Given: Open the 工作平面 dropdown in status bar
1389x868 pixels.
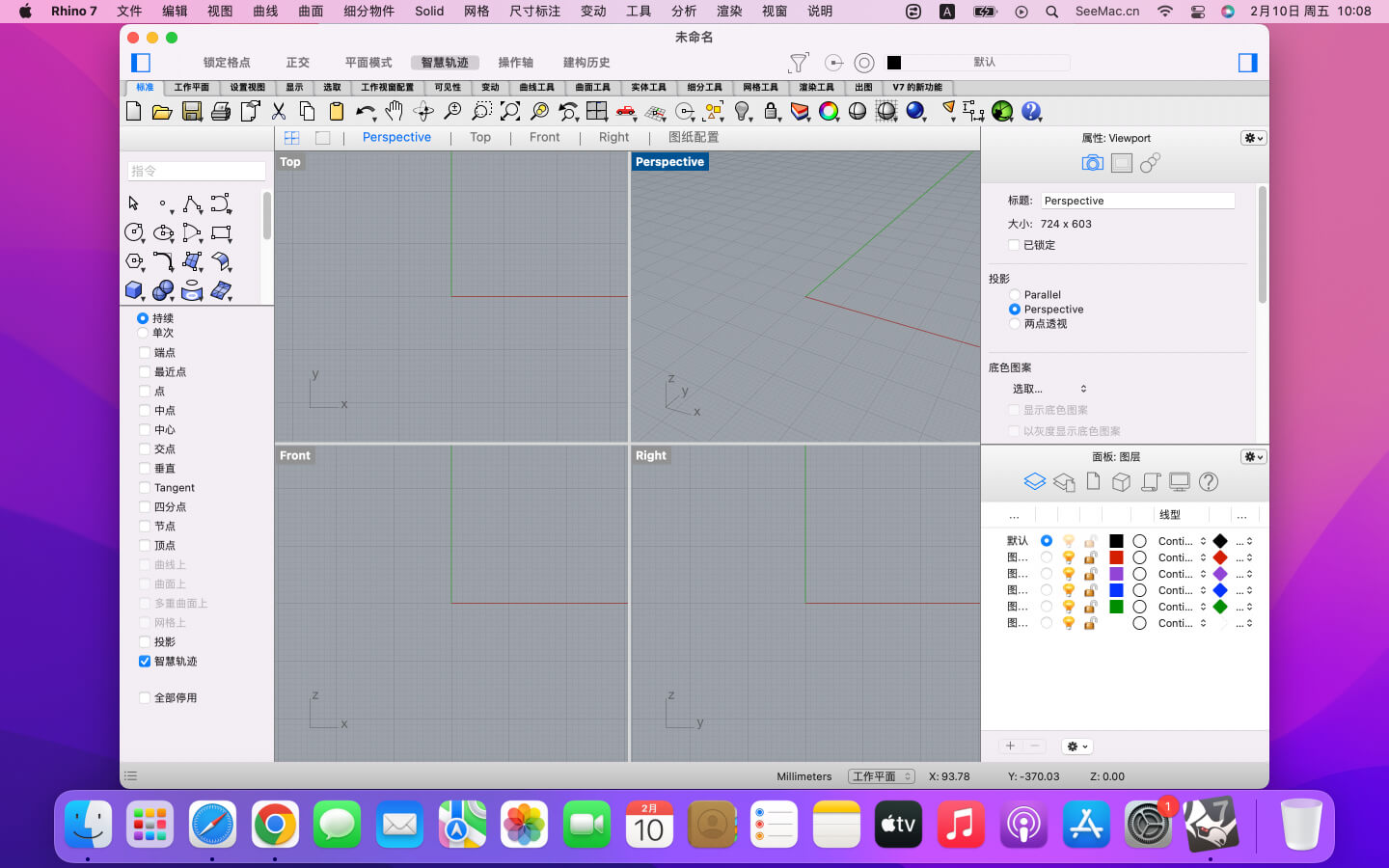Looking at the screenshot, I should (x=881, y=776).
